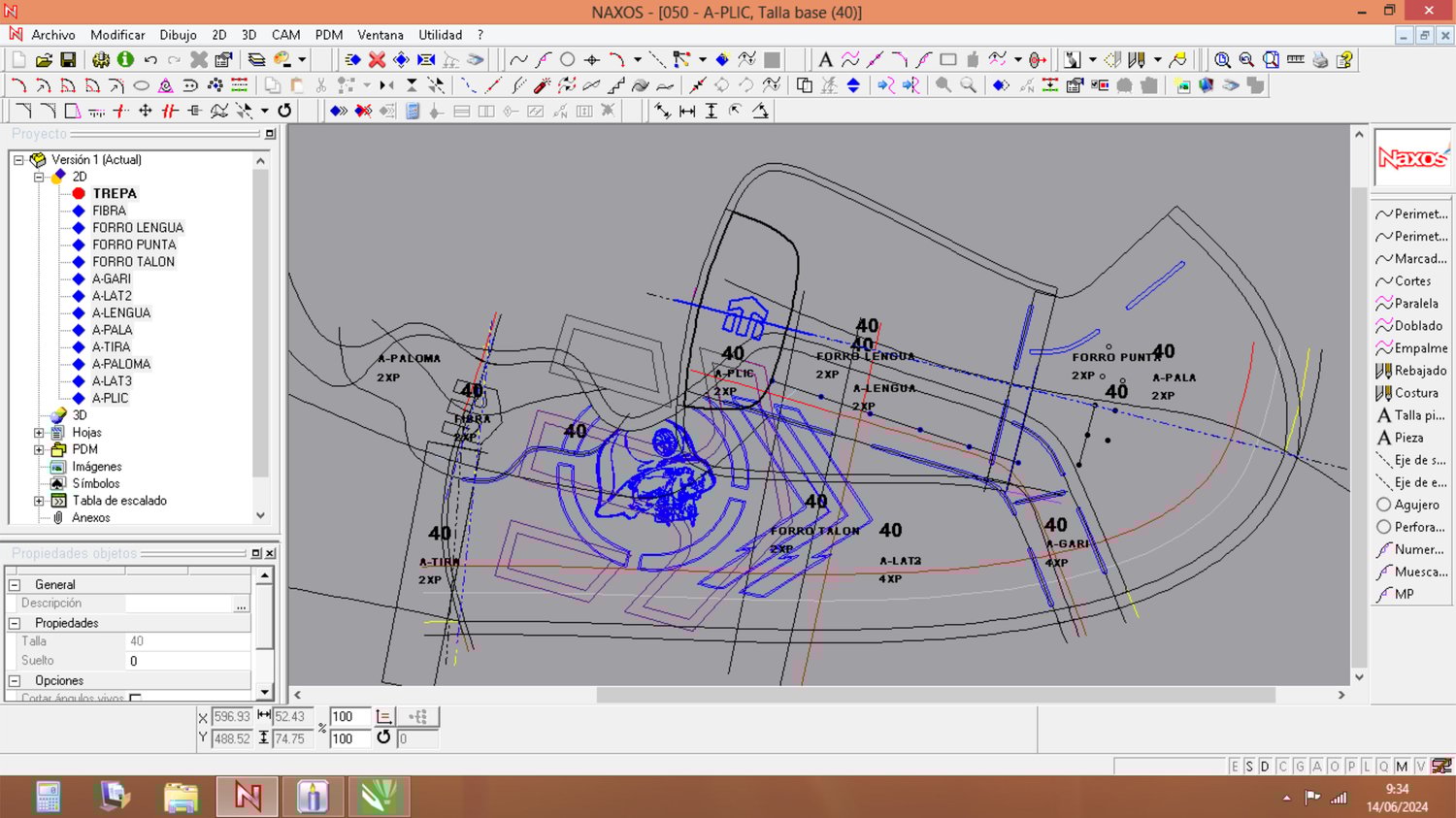Open the file explorer on the taskbar

pos(181,797)
